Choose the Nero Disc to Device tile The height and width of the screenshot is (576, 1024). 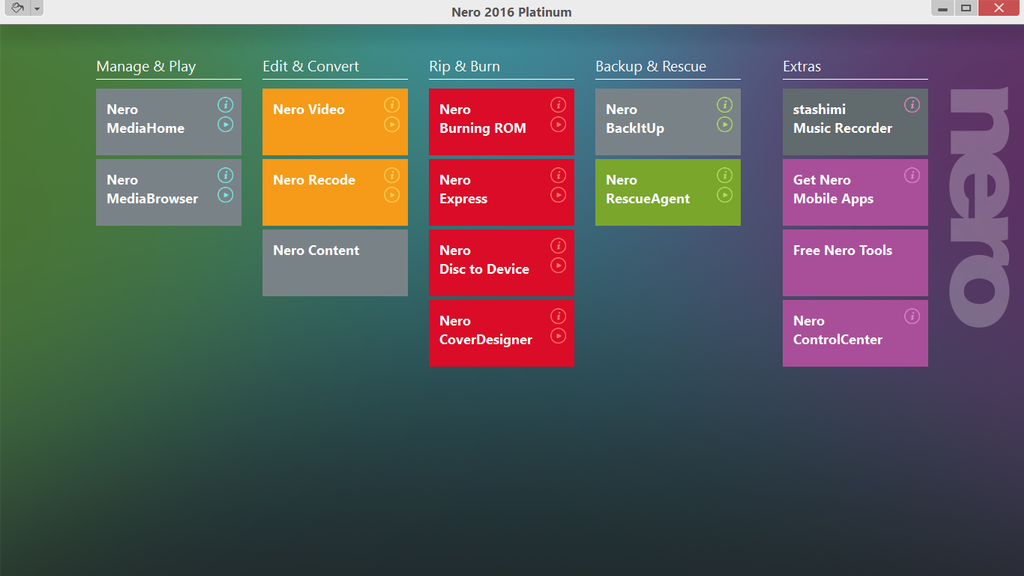(x=502, y=263)
